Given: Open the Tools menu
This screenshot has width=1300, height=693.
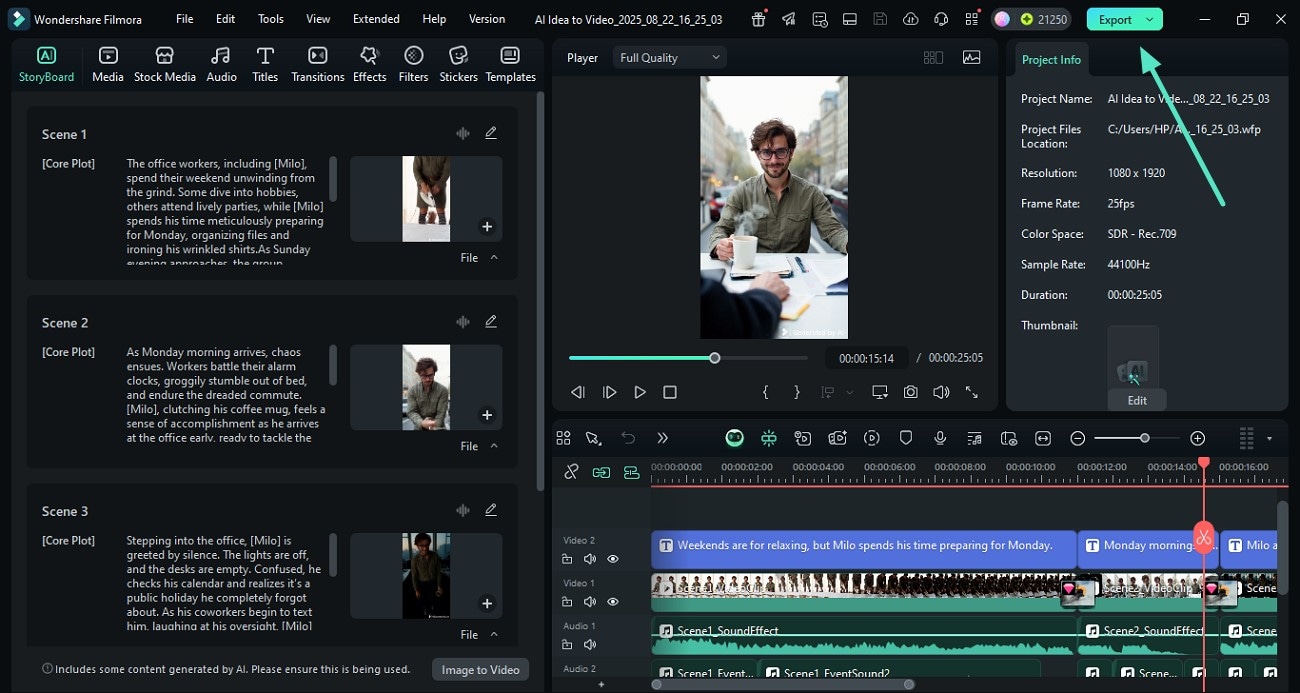Looking at the screenshot, I should click(271, 19).
